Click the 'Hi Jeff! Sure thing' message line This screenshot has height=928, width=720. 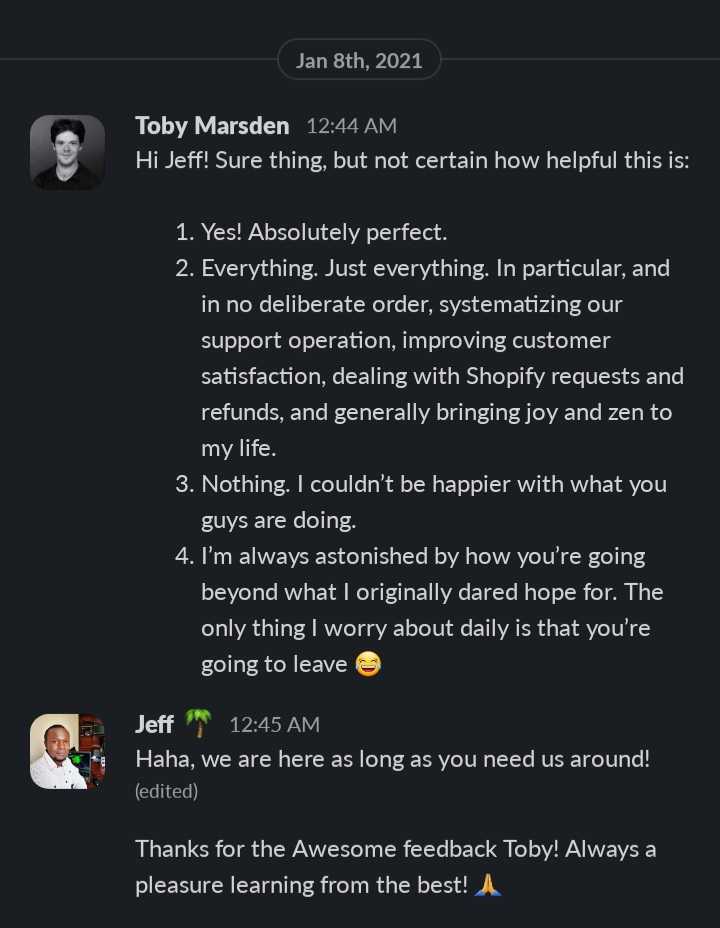(x=412, y=160)
